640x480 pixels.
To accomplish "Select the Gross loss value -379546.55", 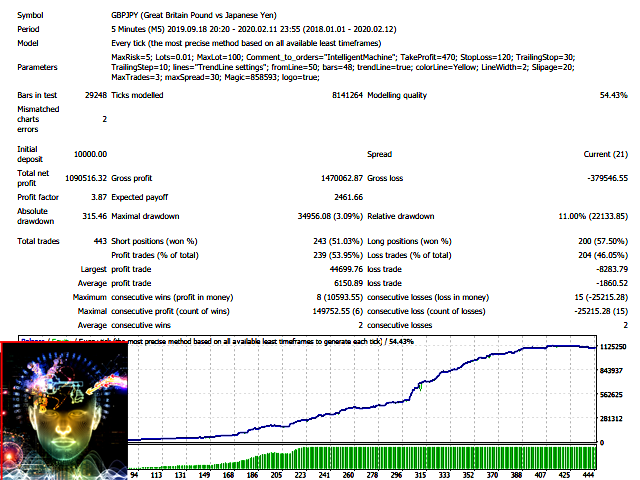I will [607, 178].
